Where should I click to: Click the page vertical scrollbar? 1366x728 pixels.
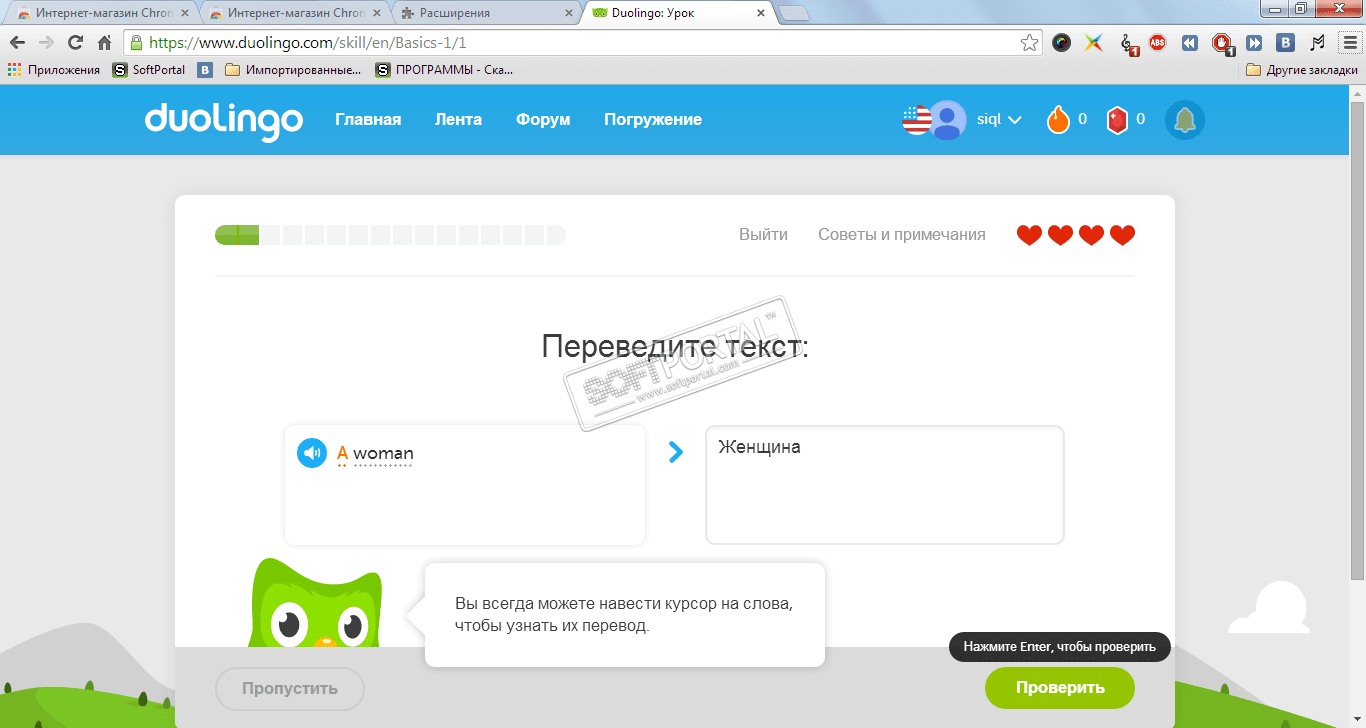1357,340
